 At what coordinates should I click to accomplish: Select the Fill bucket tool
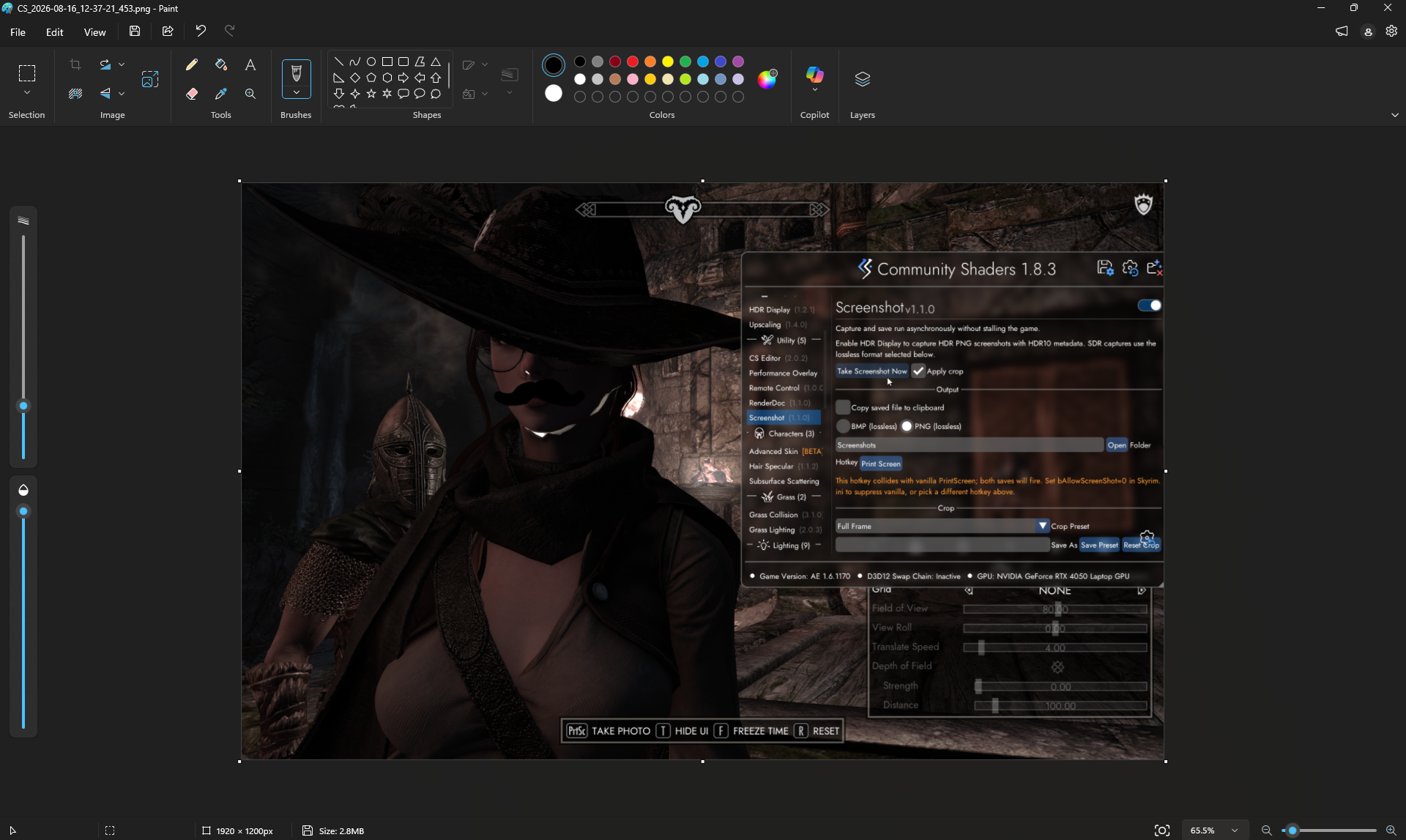pos(221,64)
